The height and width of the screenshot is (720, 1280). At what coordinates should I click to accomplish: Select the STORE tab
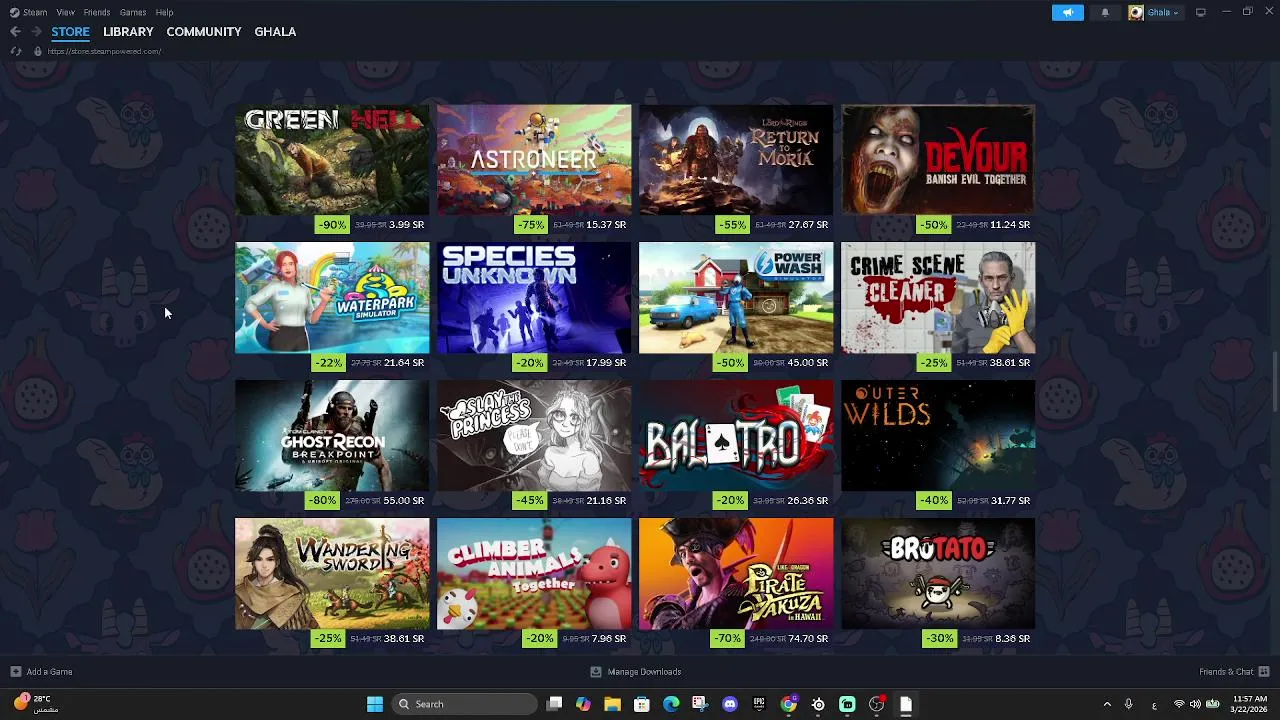[x=70, y=32]
